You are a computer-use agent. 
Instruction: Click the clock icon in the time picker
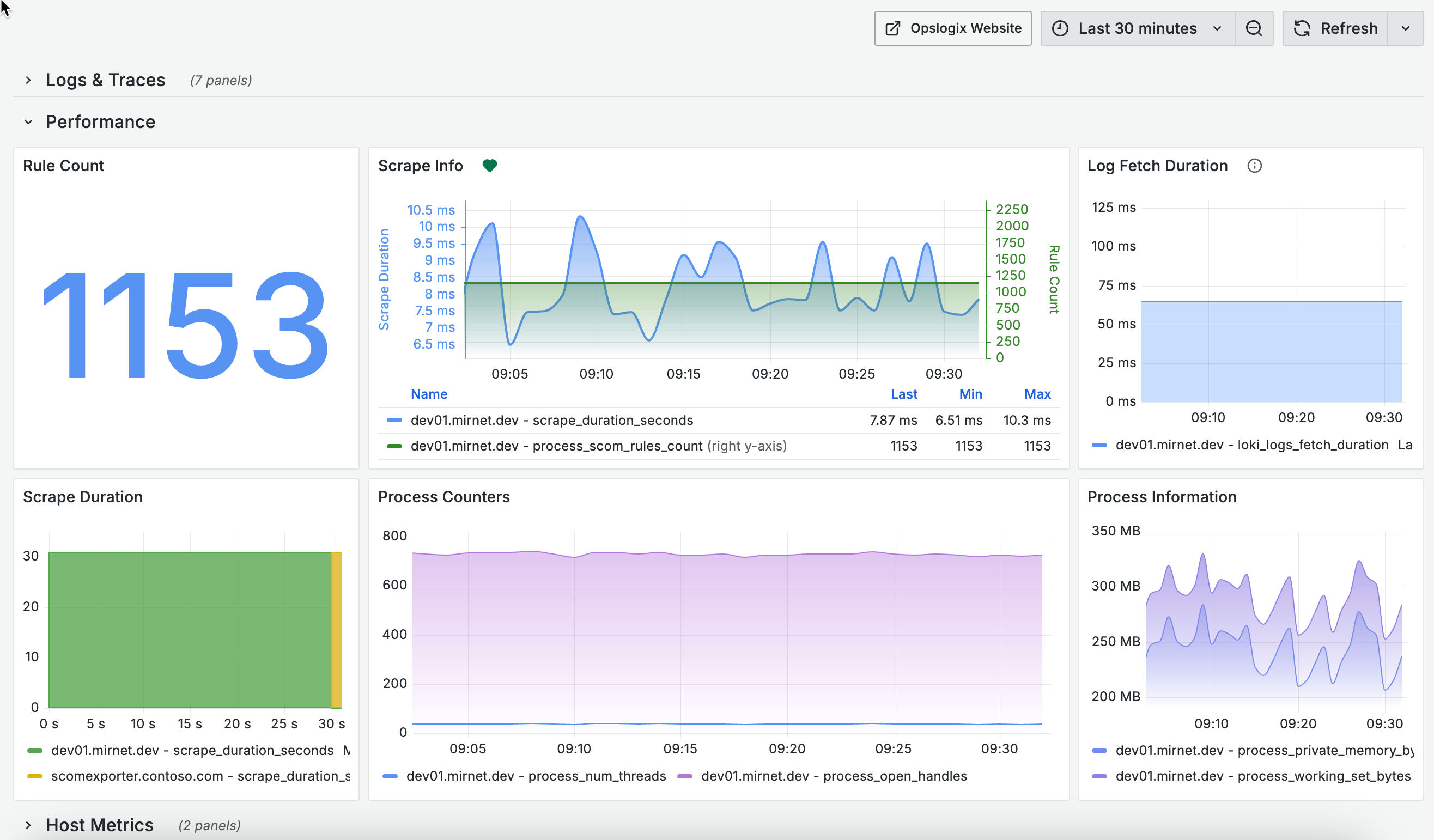coord(1061,28)
